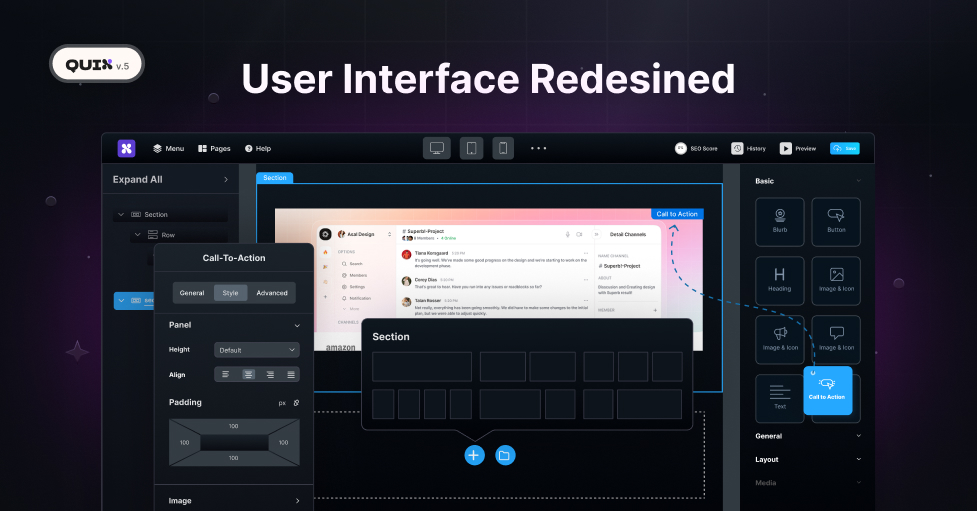
Task: Edit the bottom padding value 100
Action: [x=234, y=458]
